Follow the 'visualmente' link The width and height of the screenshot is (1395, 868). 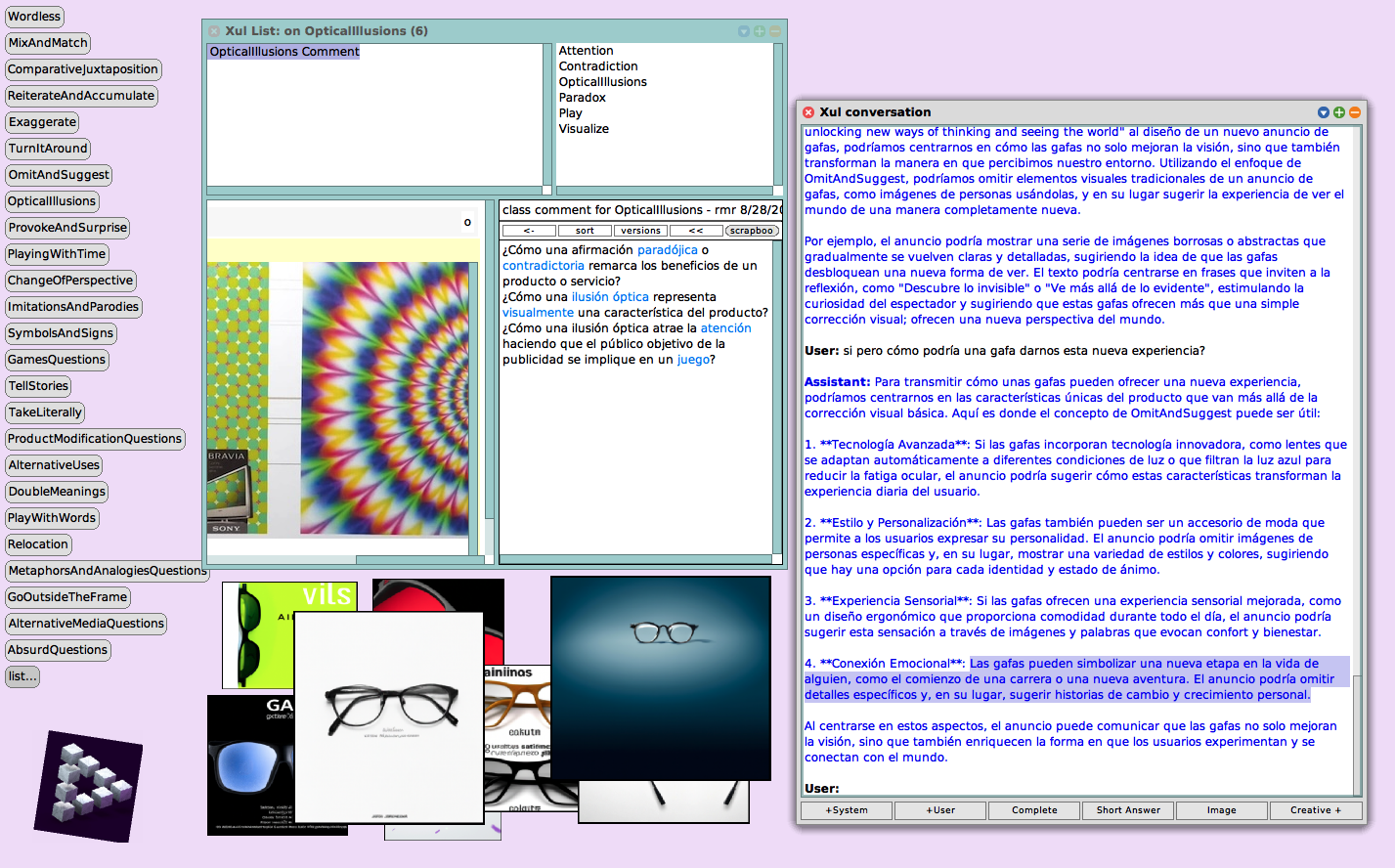point(538,313)
